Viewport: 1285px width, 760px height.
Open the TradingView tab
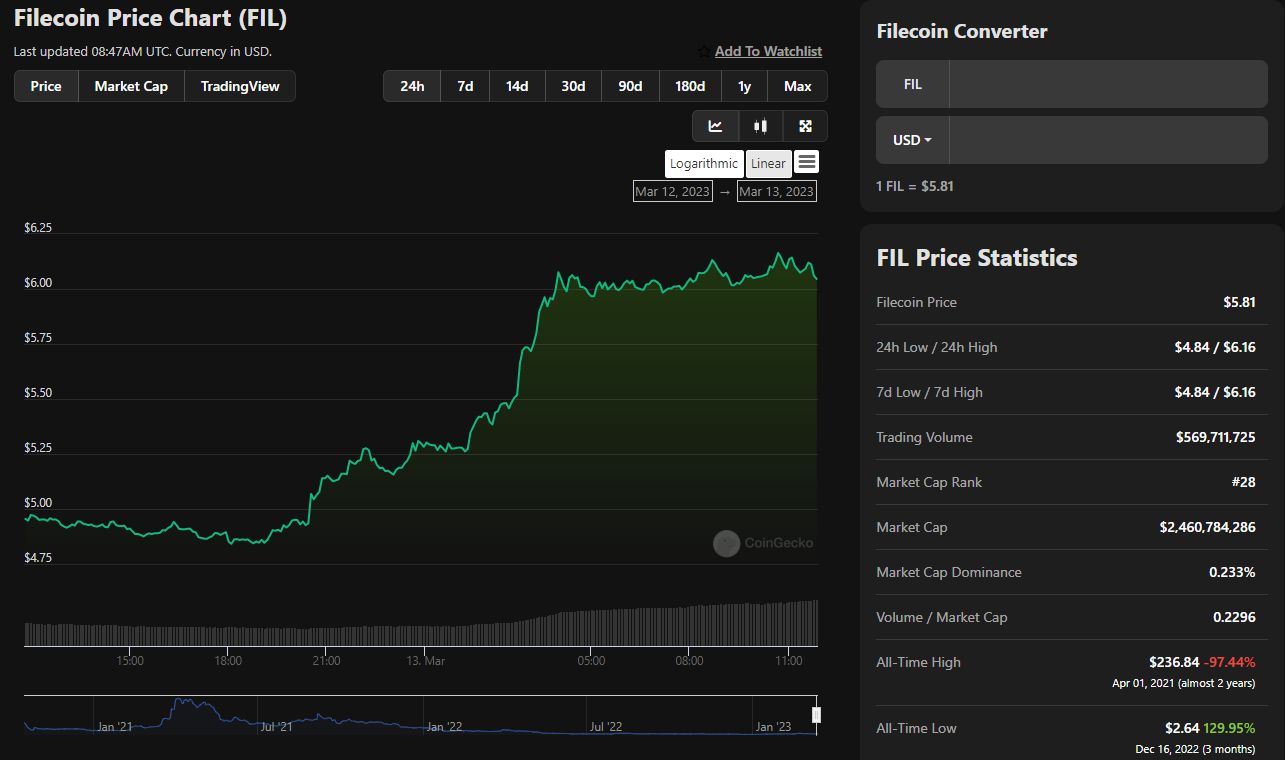click(240, 86)
